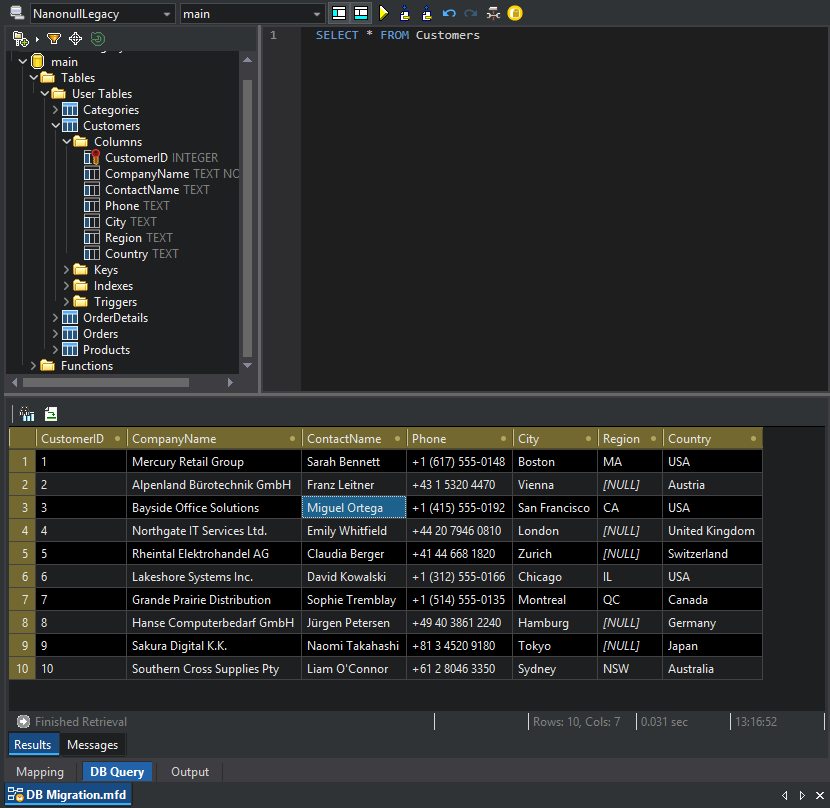The image size is (830, 808).
Task: Open the main root object dropdown
Action: (x=317, y=14)
